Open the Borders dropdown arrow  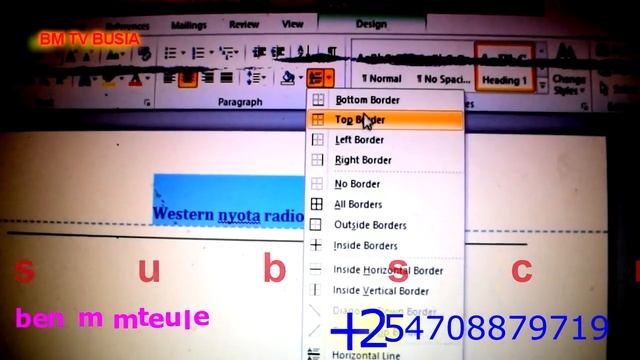pyautogui.click(x=329, y=78)
